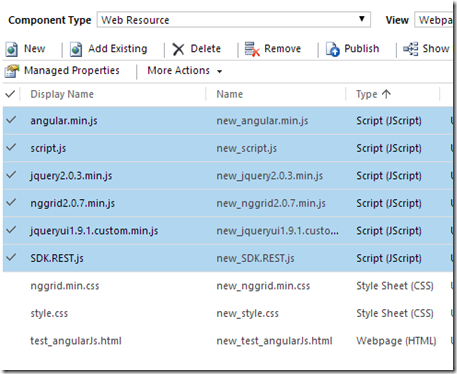Open the test_angularJs.html web resource
The image size is (457, 374).
(76, 341)
